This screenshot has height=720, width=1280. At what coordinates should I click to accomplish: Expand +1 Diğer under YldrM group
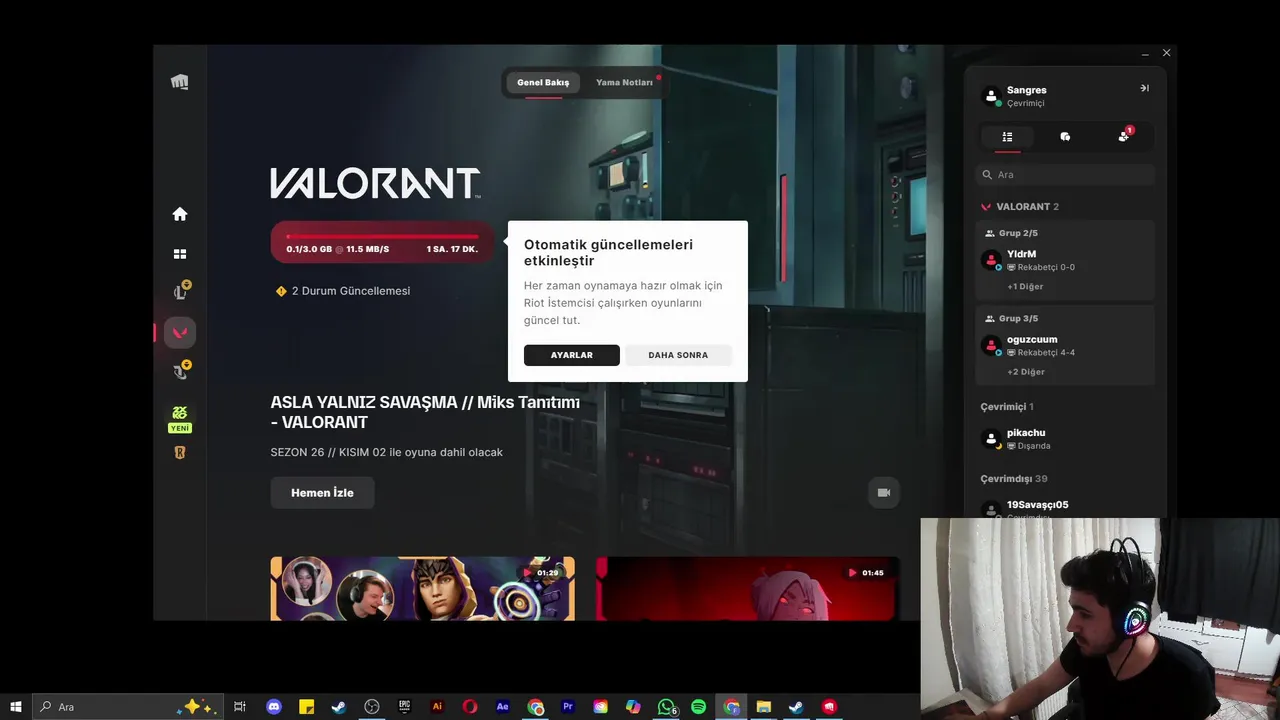pos(1025,286)
